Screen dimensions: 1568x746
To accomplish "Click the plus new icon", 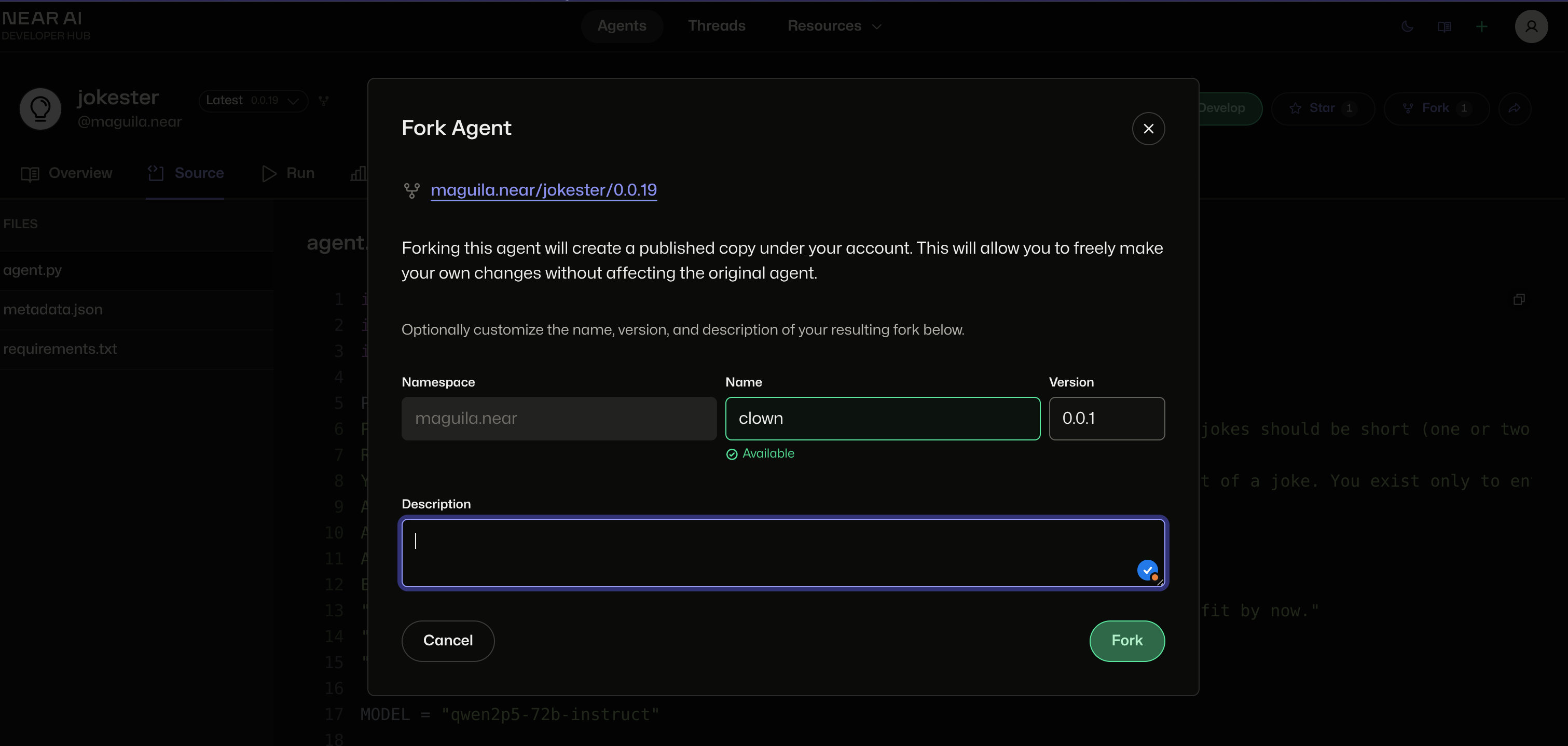I will 1481,26.
